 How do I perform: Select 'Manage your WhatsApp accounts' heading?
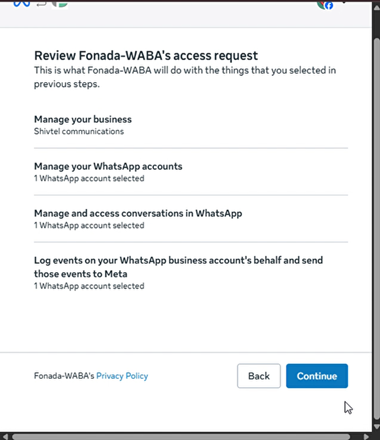tap(108, 166)
